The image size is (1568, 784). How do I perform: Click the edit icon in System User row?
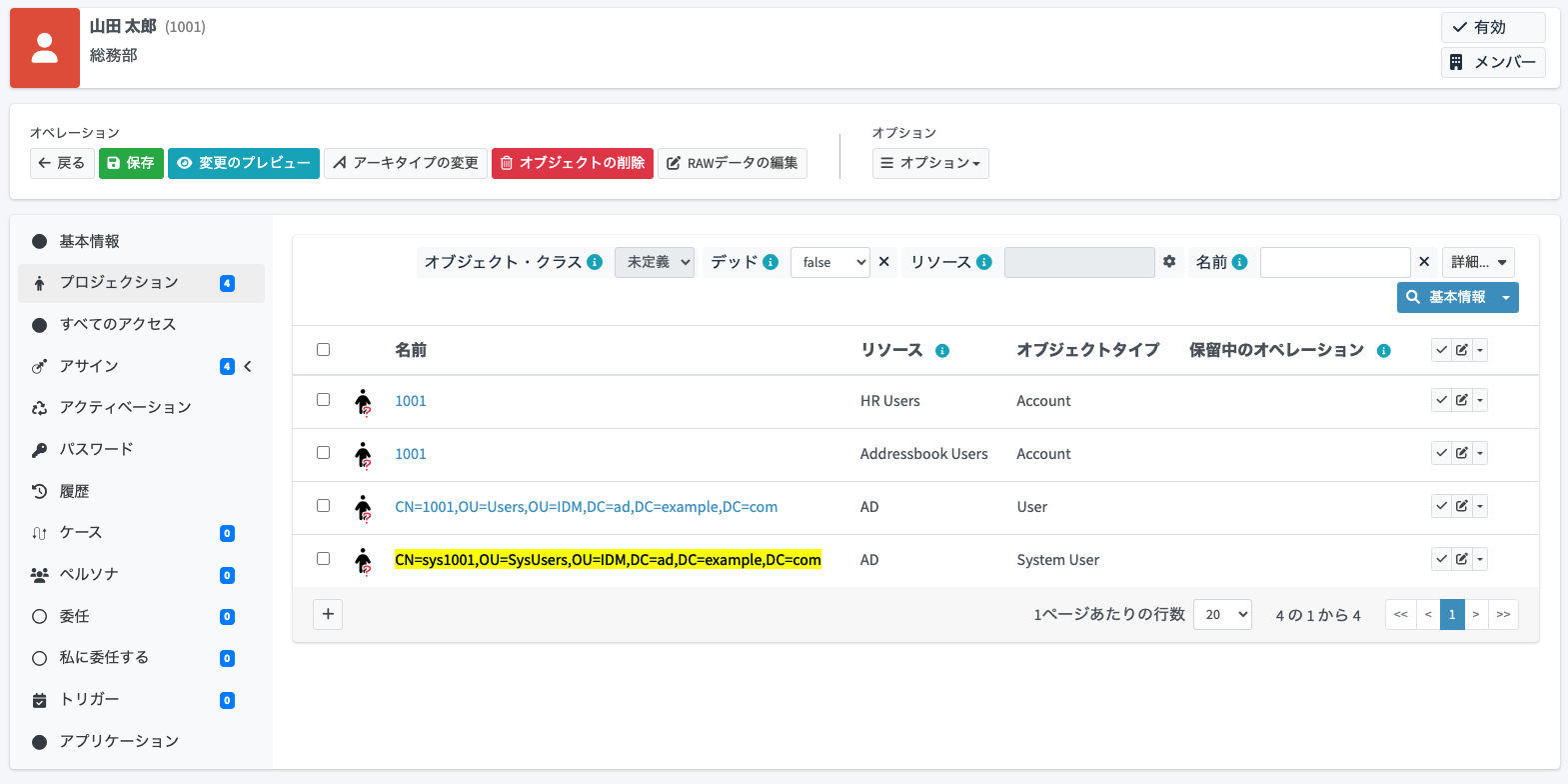(x=1461, y=559)
